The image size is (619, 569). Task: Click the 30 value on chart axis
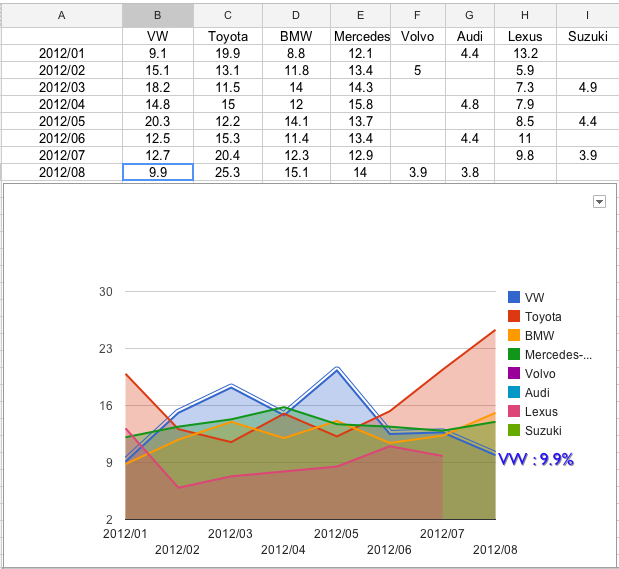click(x=106, y=292)
